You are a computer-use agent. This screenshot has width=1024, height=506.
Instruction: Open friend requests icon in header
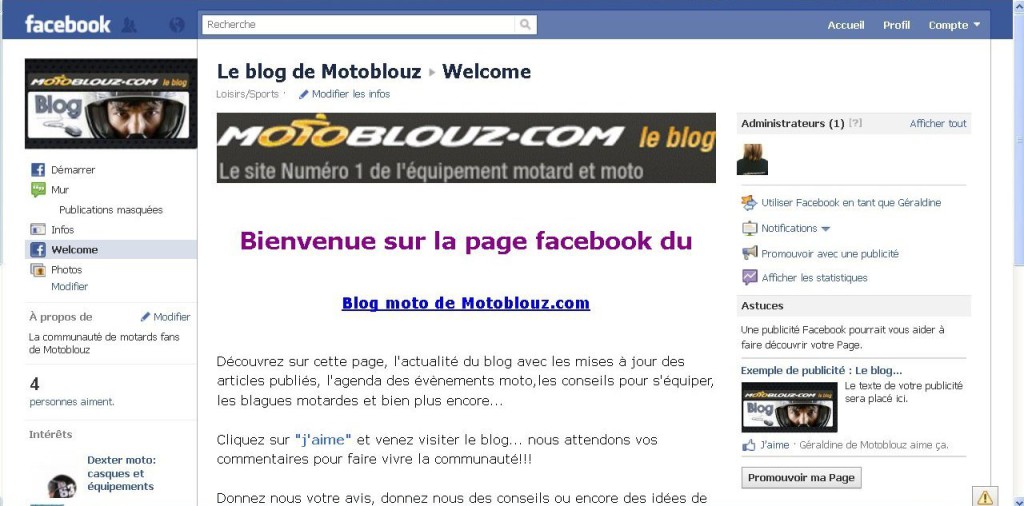(x=129, y=25)
